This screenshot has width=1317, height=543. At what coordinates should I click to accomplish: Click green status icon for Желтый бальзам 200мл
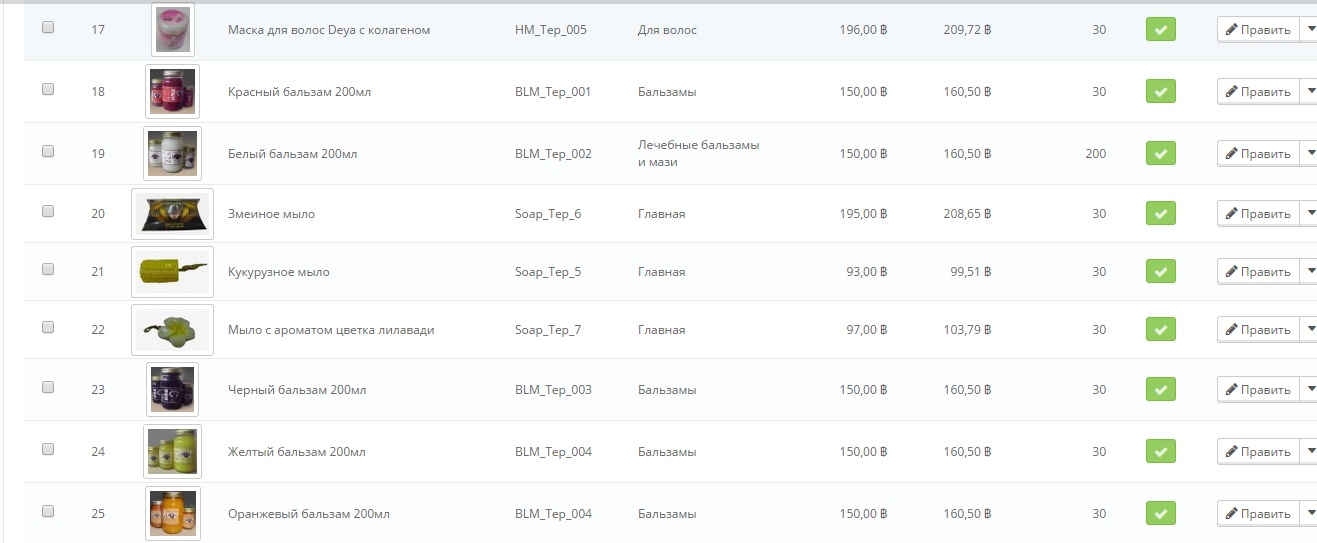1160,452
